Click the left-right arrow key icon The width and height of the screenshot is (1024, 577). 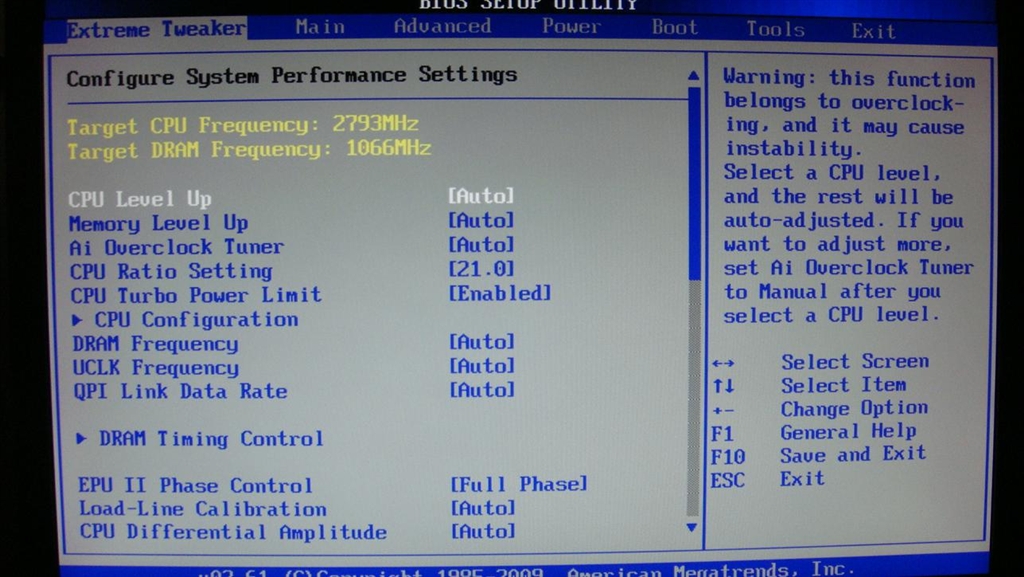pos(724,363)
